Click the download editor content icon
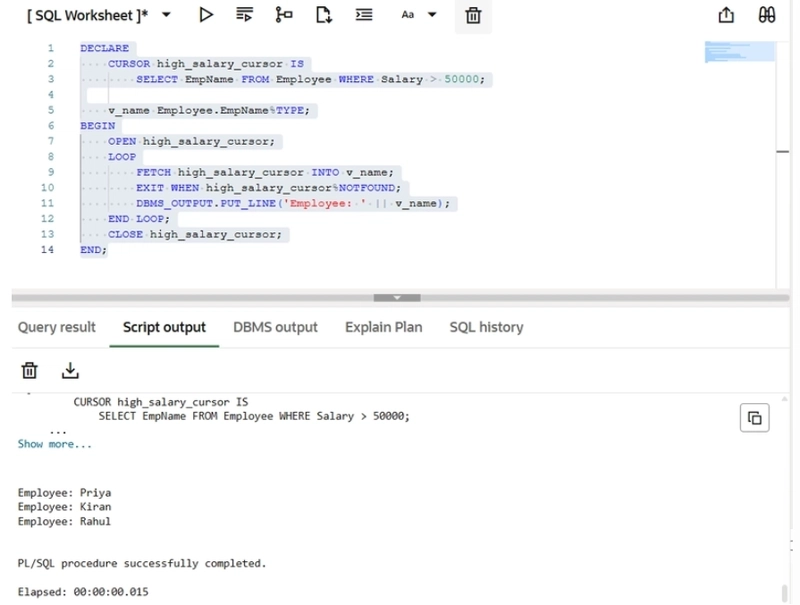Viewport: 800px width, 605px height. pyautogui.click(x=323, y=15)
